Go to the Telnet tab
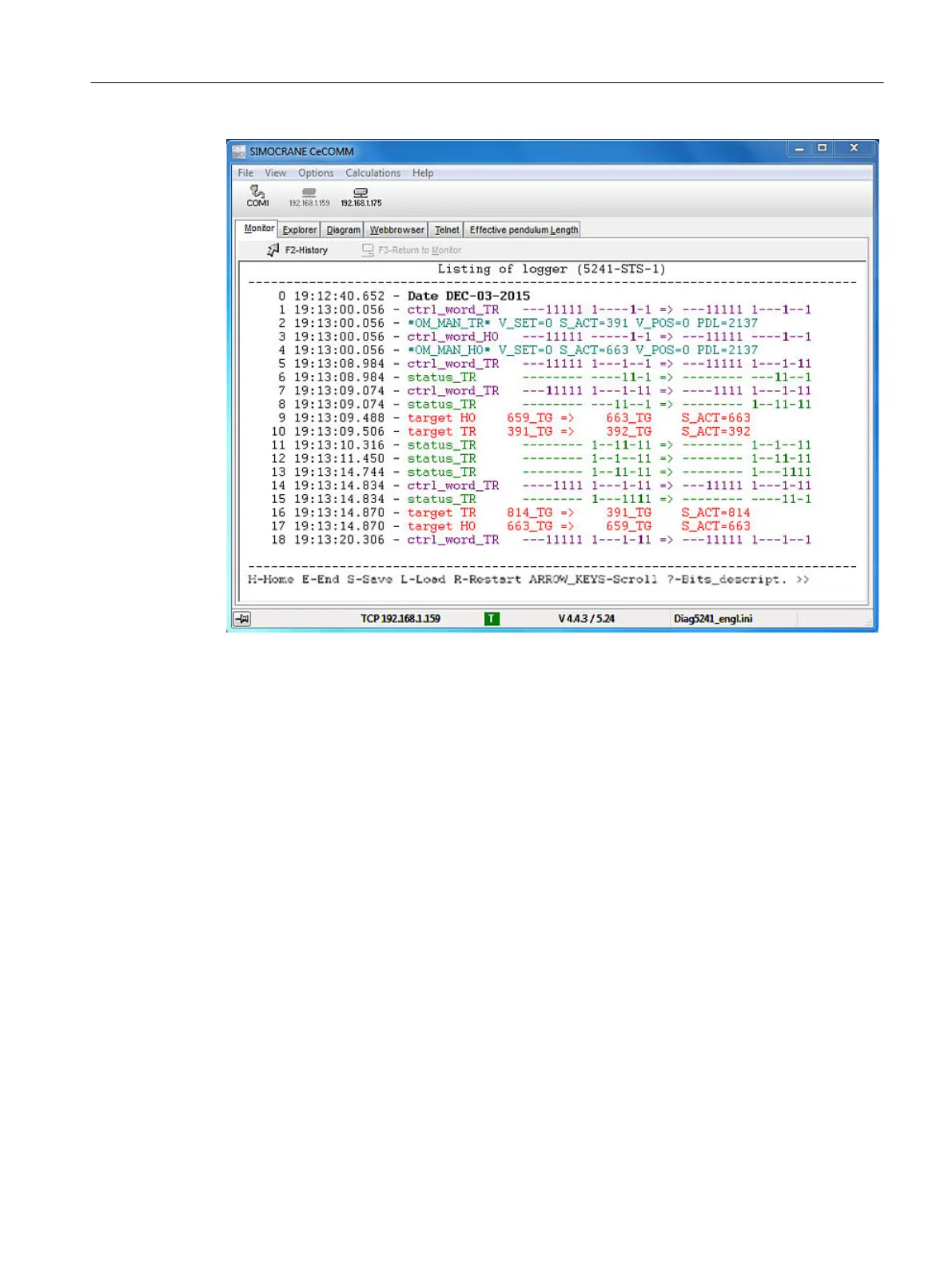 [x=447, y=230]
